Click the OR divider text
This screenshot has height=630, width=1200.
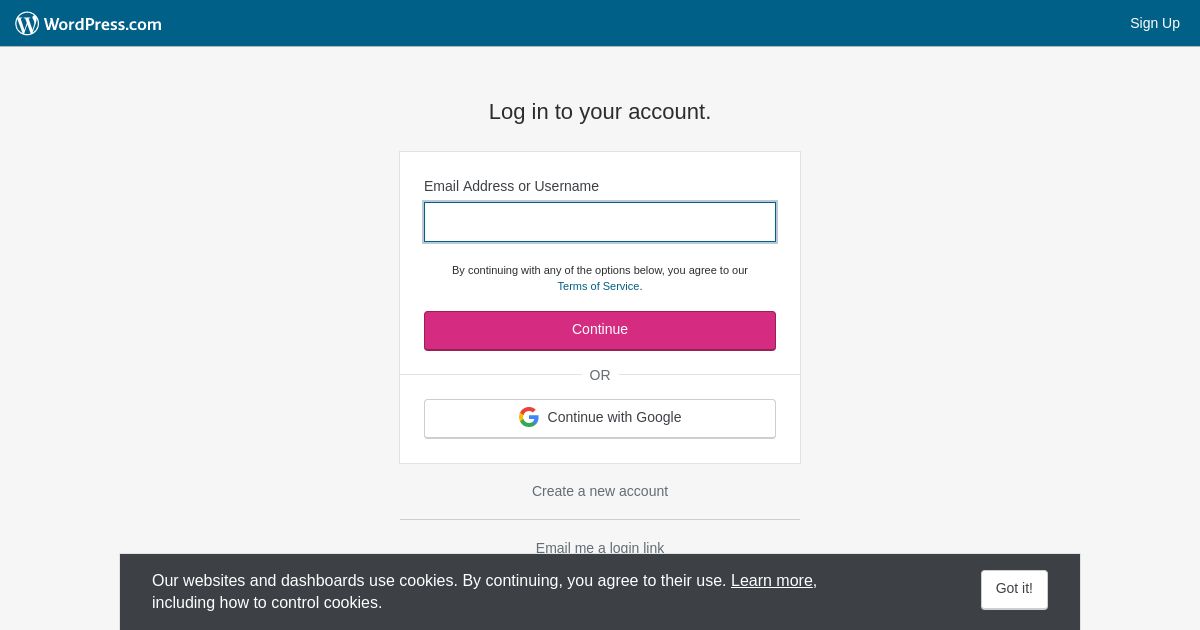pyautogui.click(x=600, y=375)
